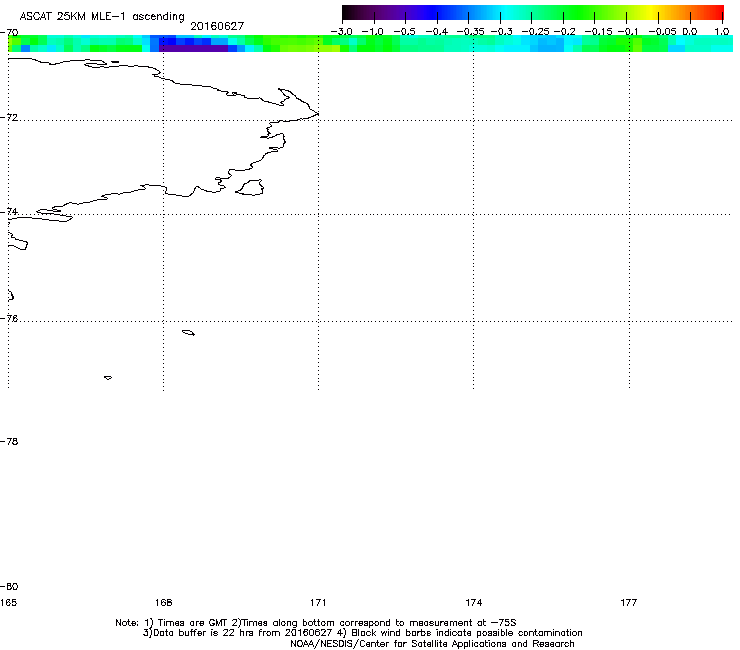Click the color scale label -0.15
Screen dimensions: 740x650
pyautogui.click(x=598, y=32)
